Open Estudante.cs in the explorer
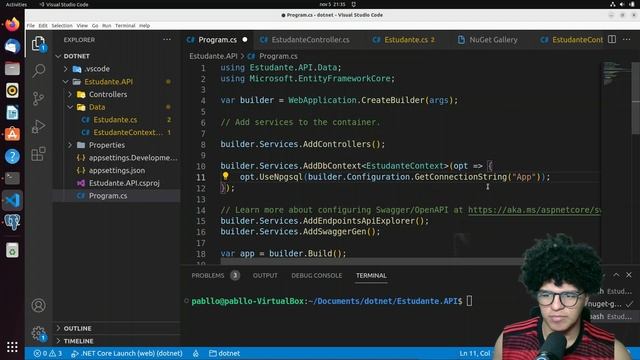 [x=115, y=120]
